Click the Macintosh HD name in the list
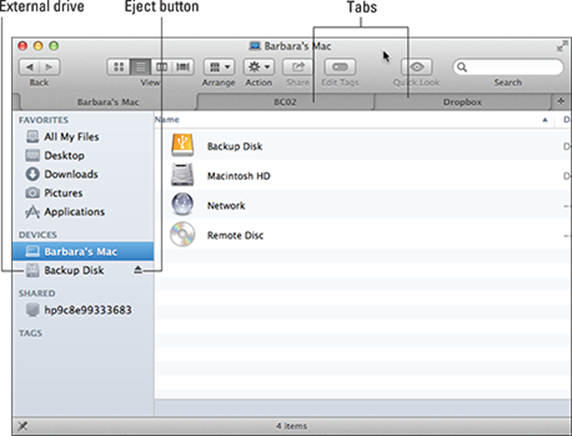The image size is (572, 436). click(239, 176)
